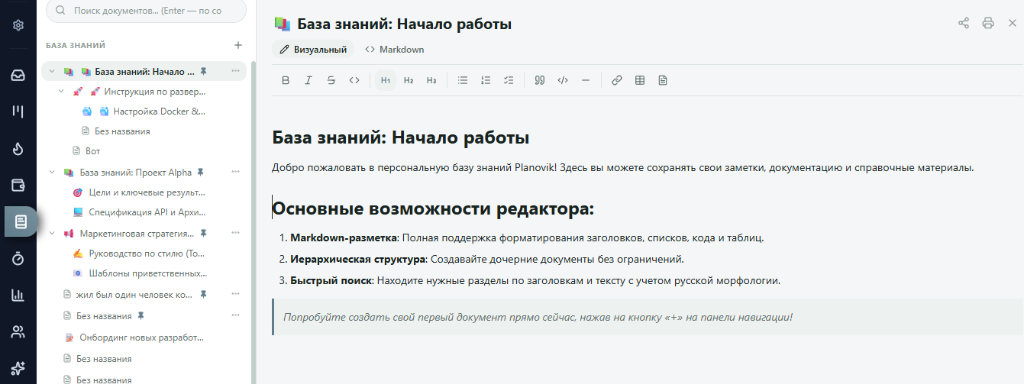Viewport: 1024px width, 384px height.
Task: Open more options for База знаний: Начало
Action: click(x=235, y=71)
